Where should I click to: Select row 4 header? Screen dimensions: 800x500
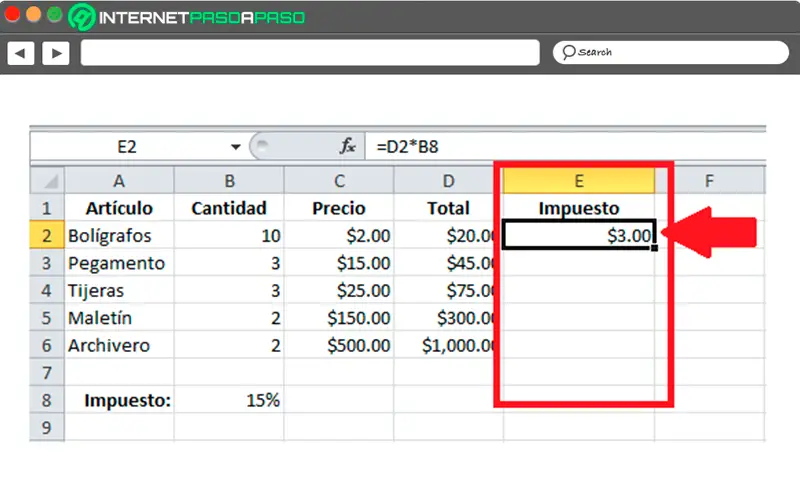tap(47, 290)
